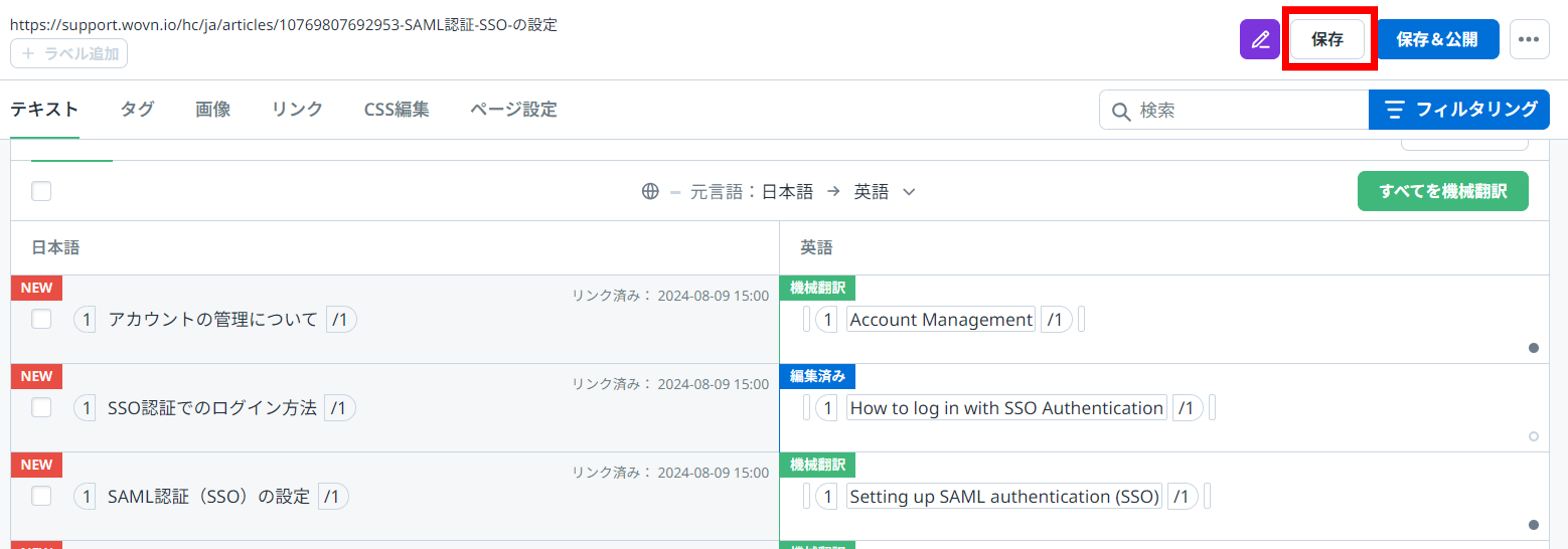Click the 機械翻訳 badge on Account Management row
The image size is (1568, 549).
coord(817,288)
